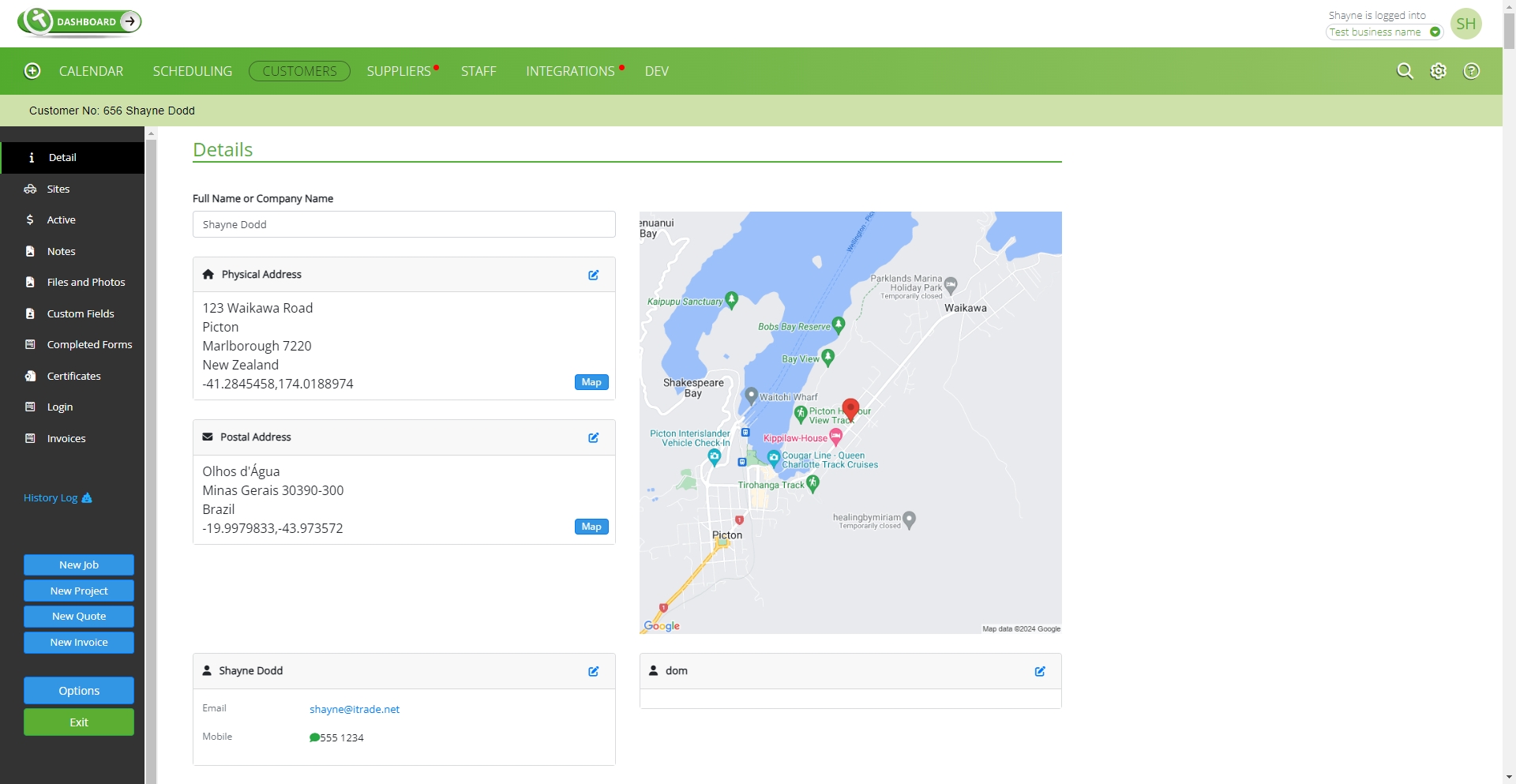Screen dimensions: 1516x784
Task: Click the green plus icon to add new
Action: tap(32, 70)
